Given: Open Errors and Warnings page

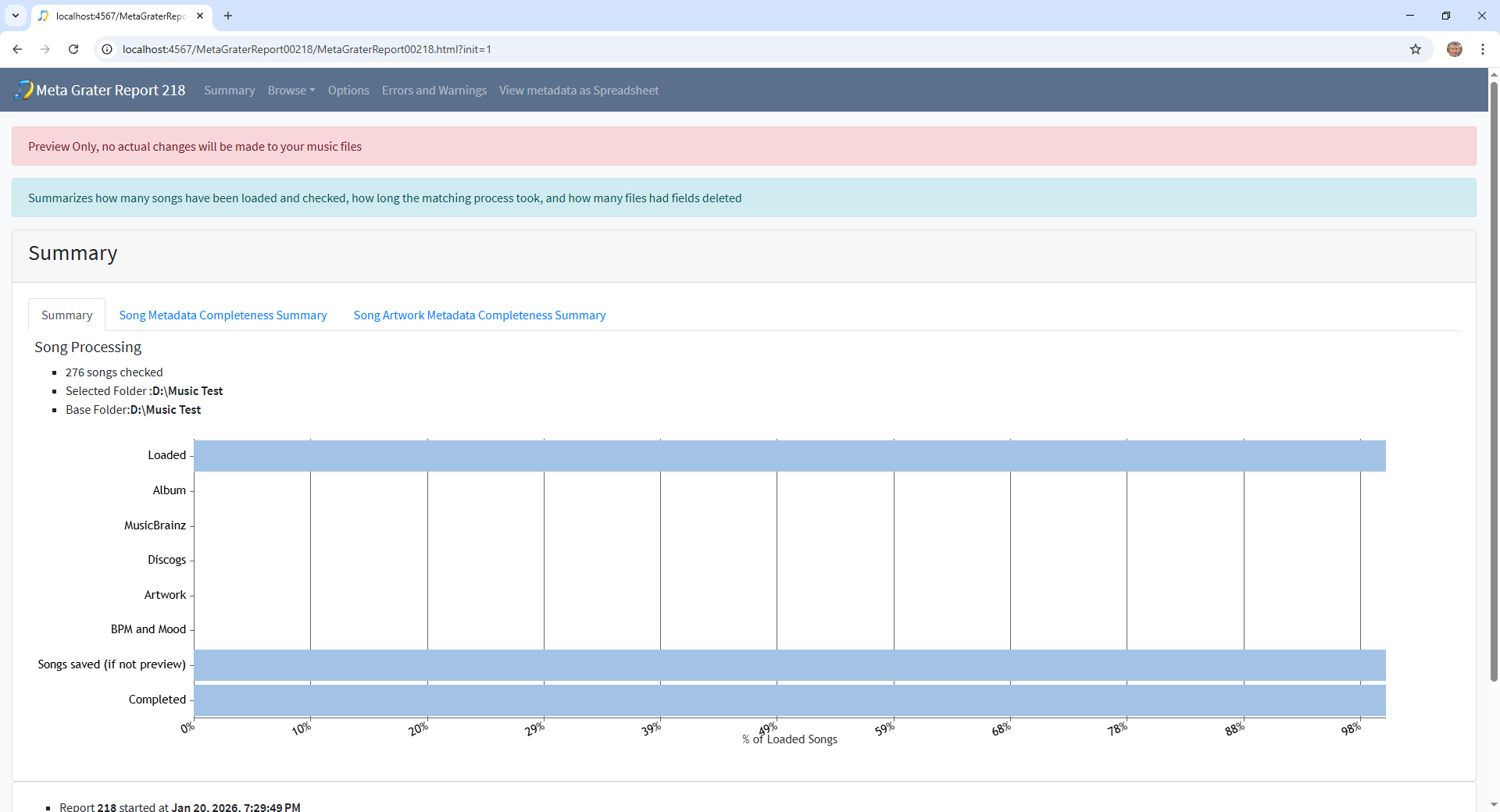Looking at the screenshot, I should click(434, 91).
